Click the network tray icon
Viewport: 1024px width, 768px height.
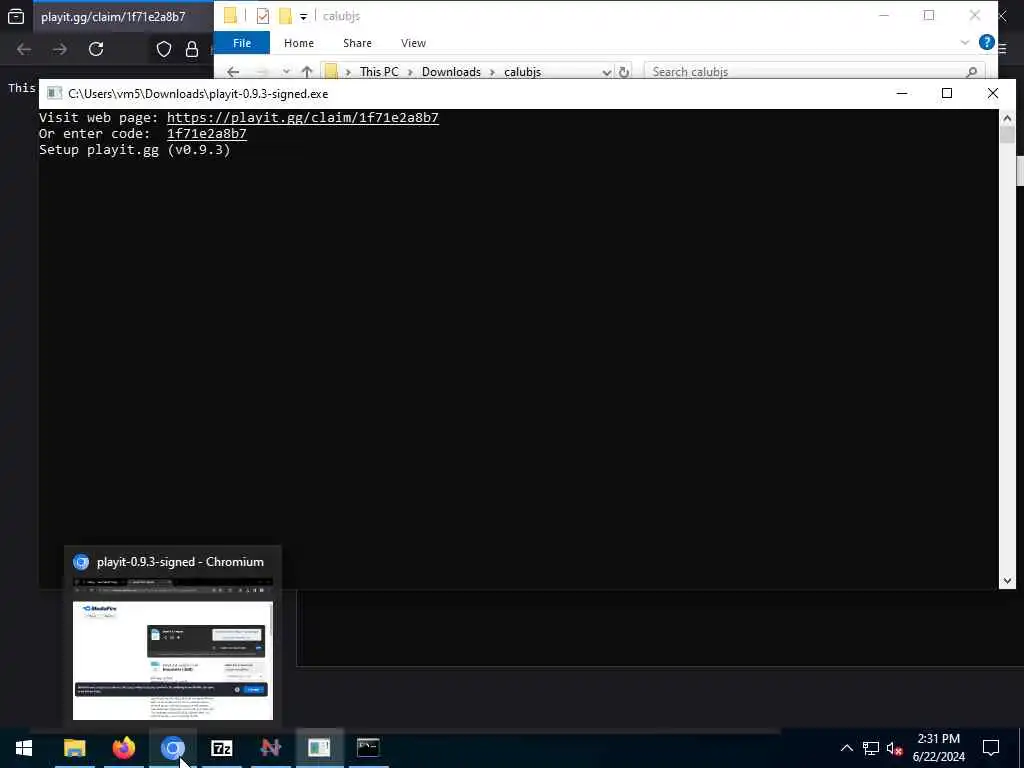(x=871, y=748)
